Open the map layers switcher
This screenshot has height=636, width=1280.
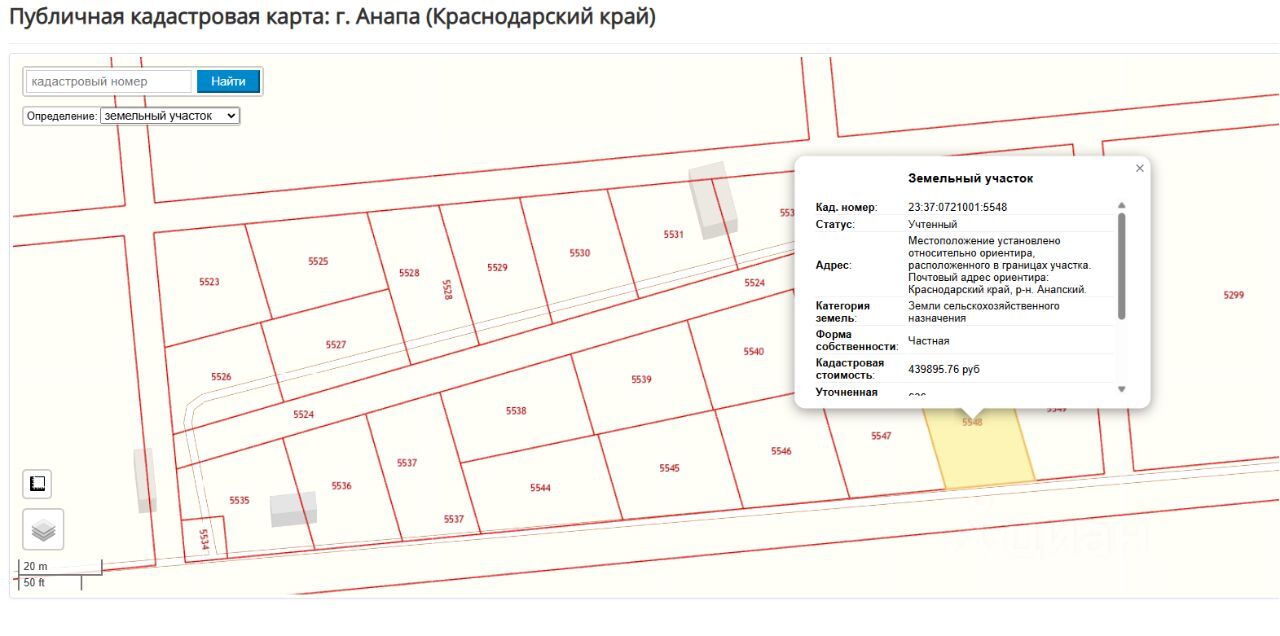pyautogui.click(x=43, y=530)
